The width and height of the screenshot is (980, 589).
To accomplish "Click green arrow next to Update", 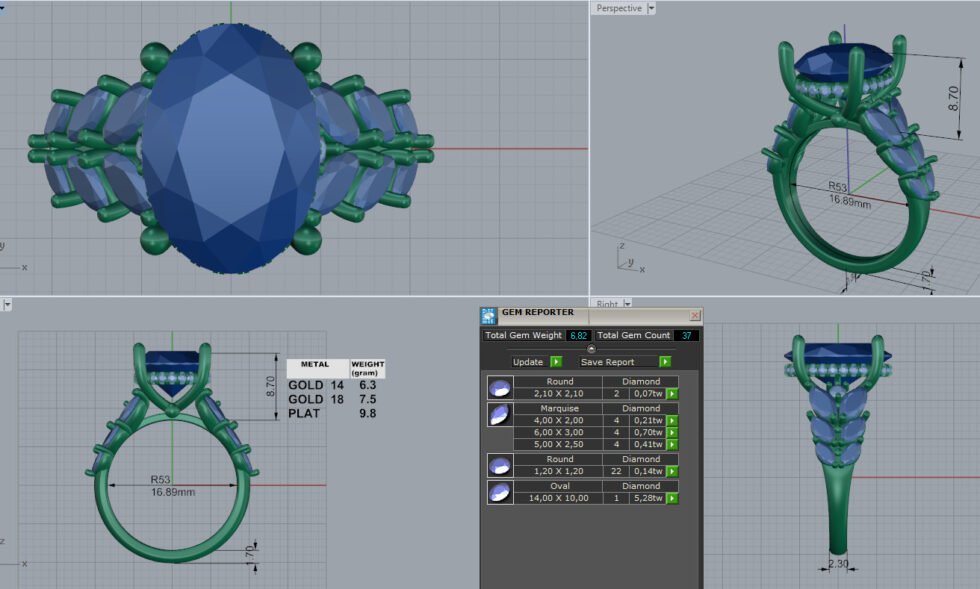I will (556, 362).
